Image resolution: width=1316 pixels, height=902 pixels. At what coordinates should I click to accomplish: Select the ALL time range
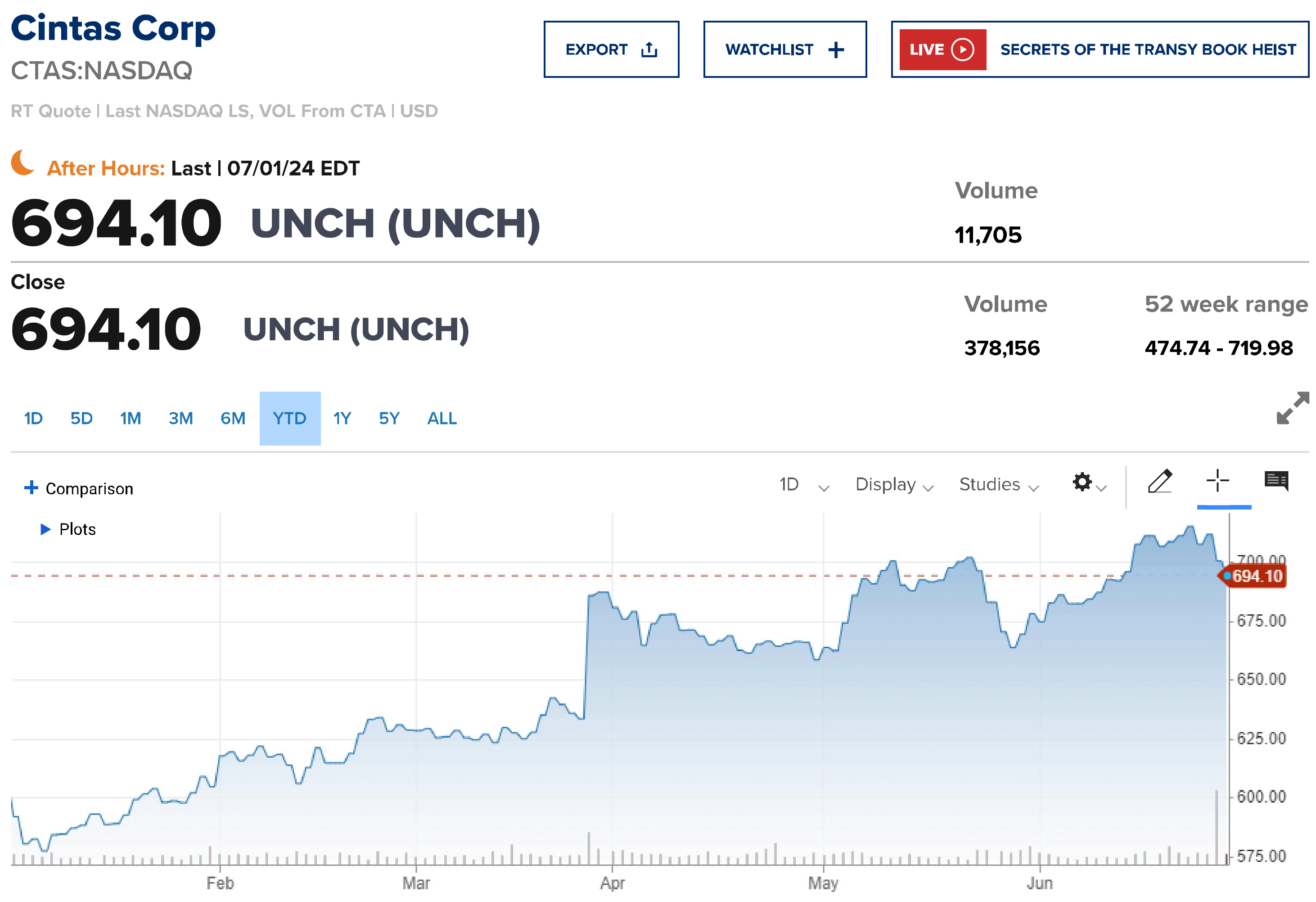[442, 419]
